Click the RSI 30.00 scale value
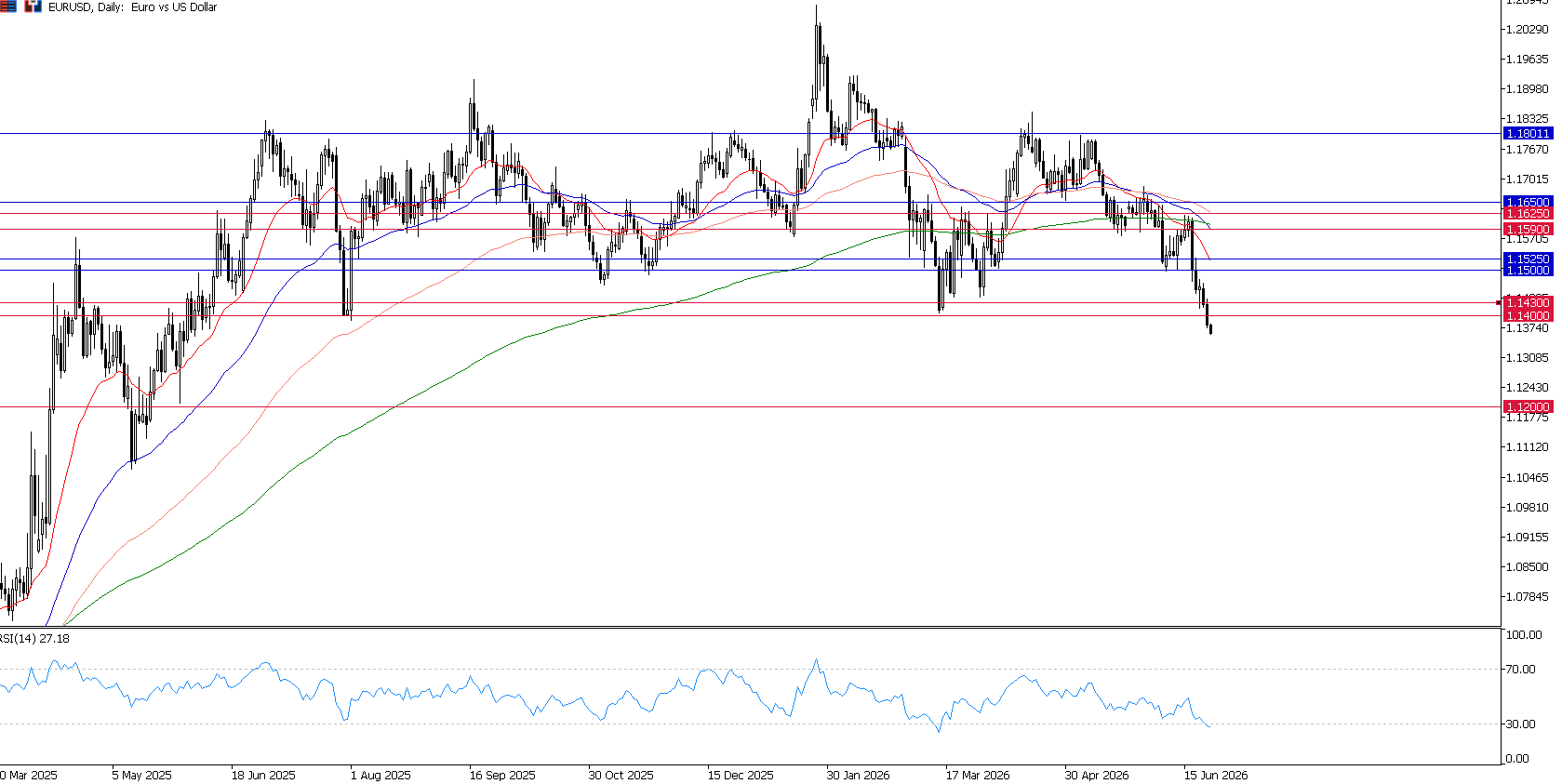 1522,724
